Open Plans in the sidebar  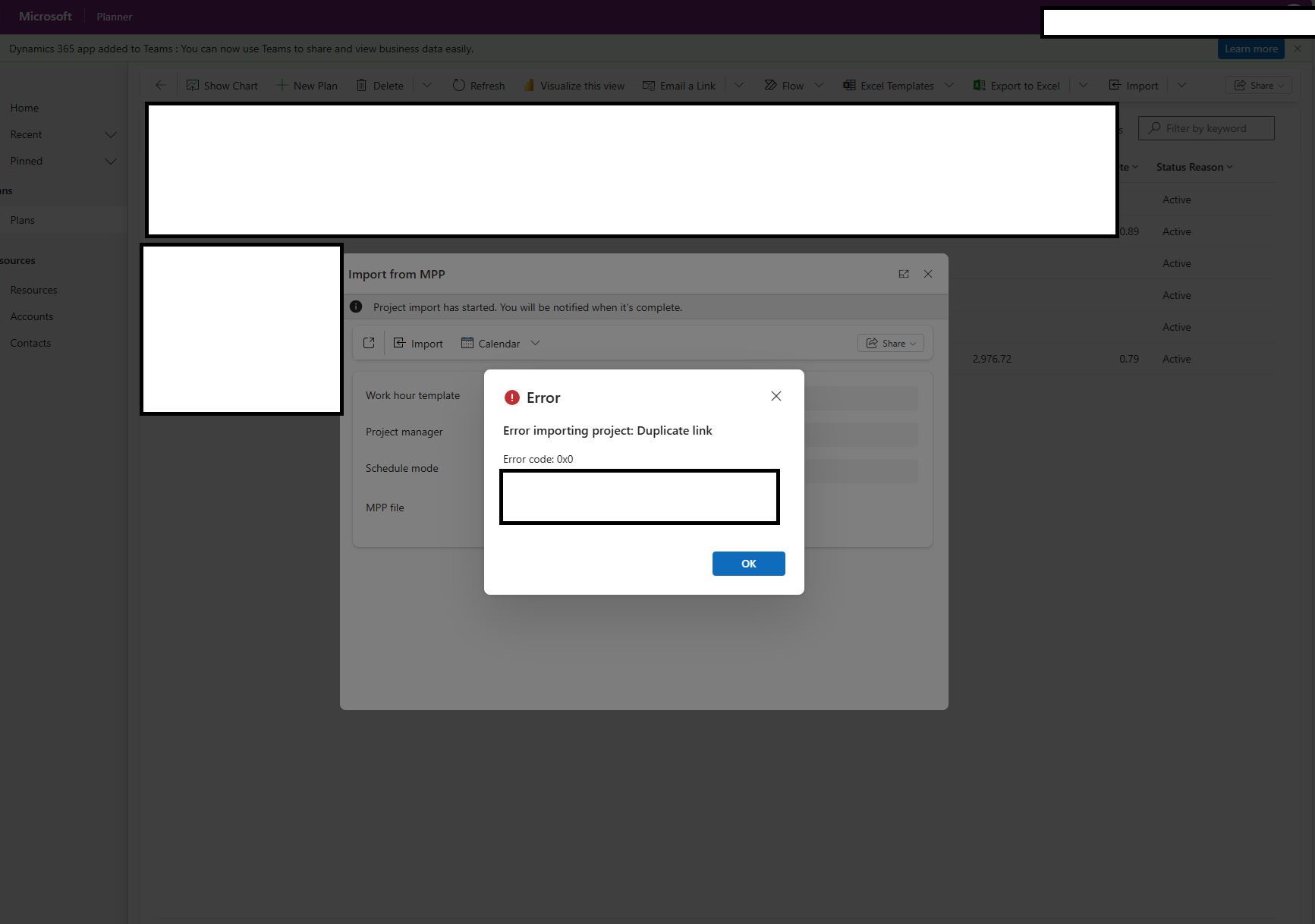[23, 220]
